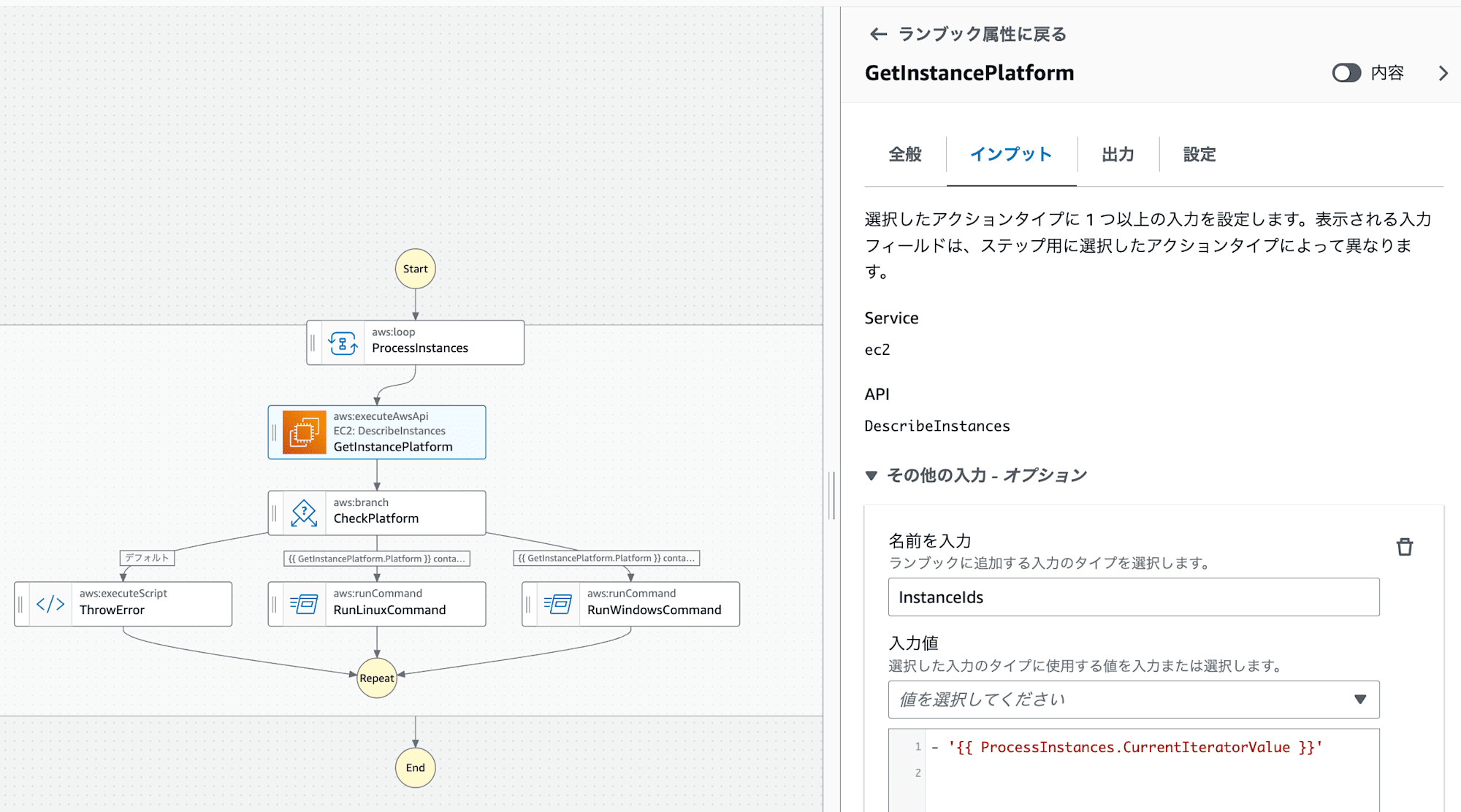Click the EC2: DescribeInstances subtitle text
1461x812 pixels.
389,431
